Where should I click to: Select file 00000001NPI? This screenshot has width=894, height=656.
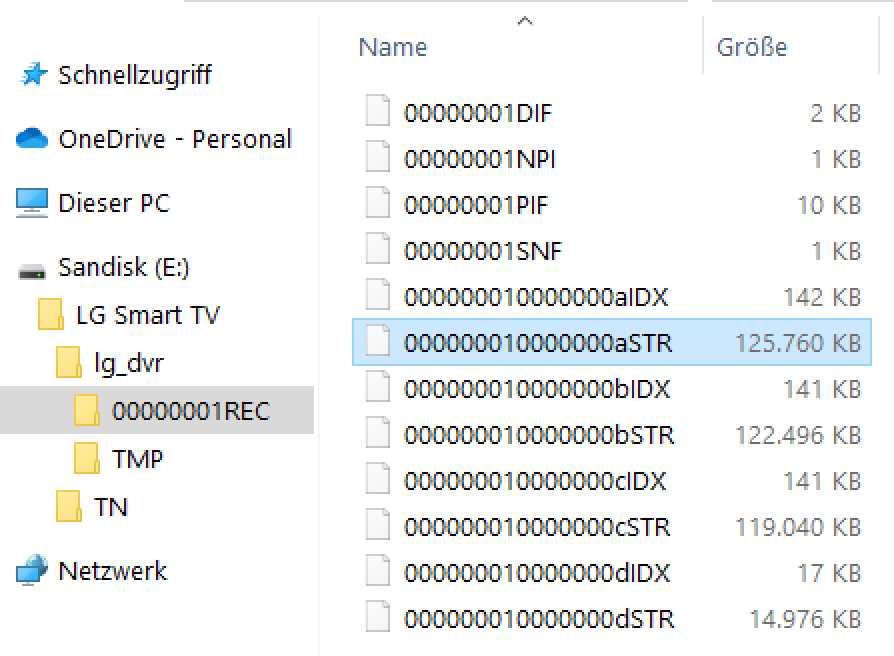(612, 158)
